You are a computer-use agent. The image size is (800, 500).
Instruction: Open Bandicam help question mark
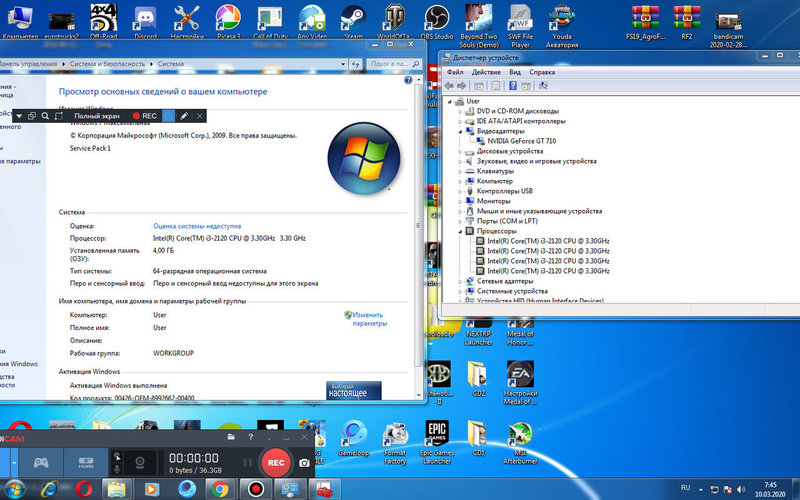[x=251, y=437]
